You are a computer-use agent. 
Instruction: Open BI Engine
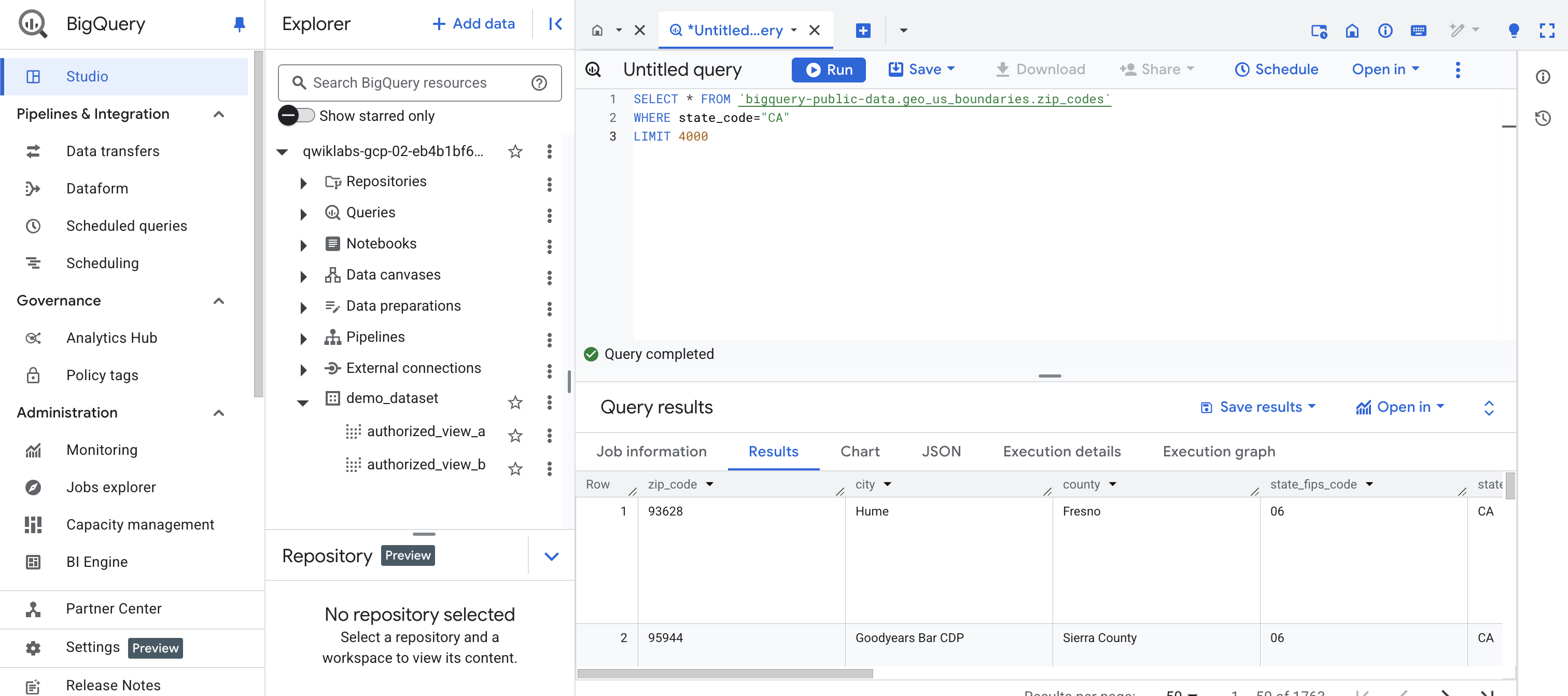click(97, 562)
